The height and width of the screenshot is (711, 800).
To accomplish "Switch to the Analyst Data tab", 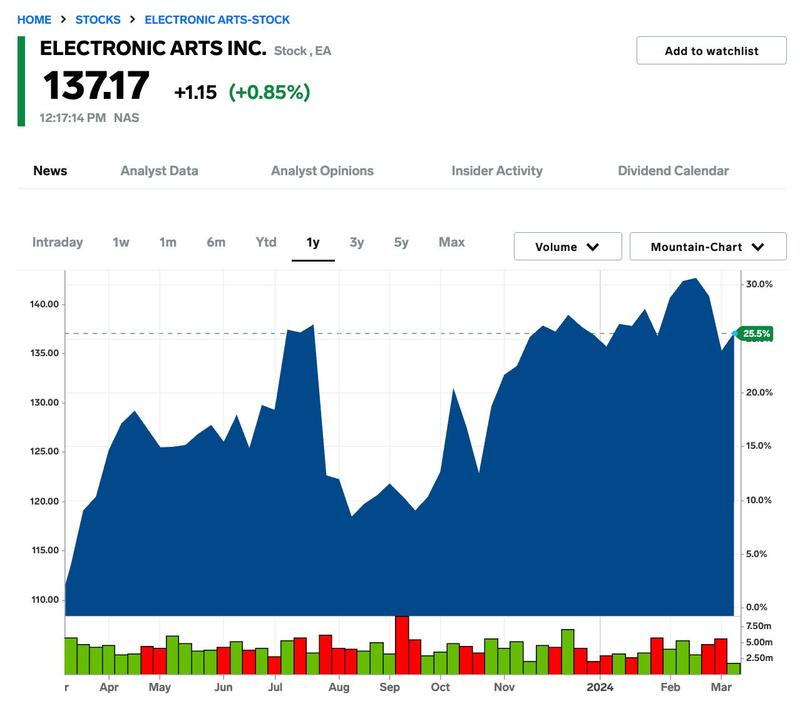I will (159, 171).
